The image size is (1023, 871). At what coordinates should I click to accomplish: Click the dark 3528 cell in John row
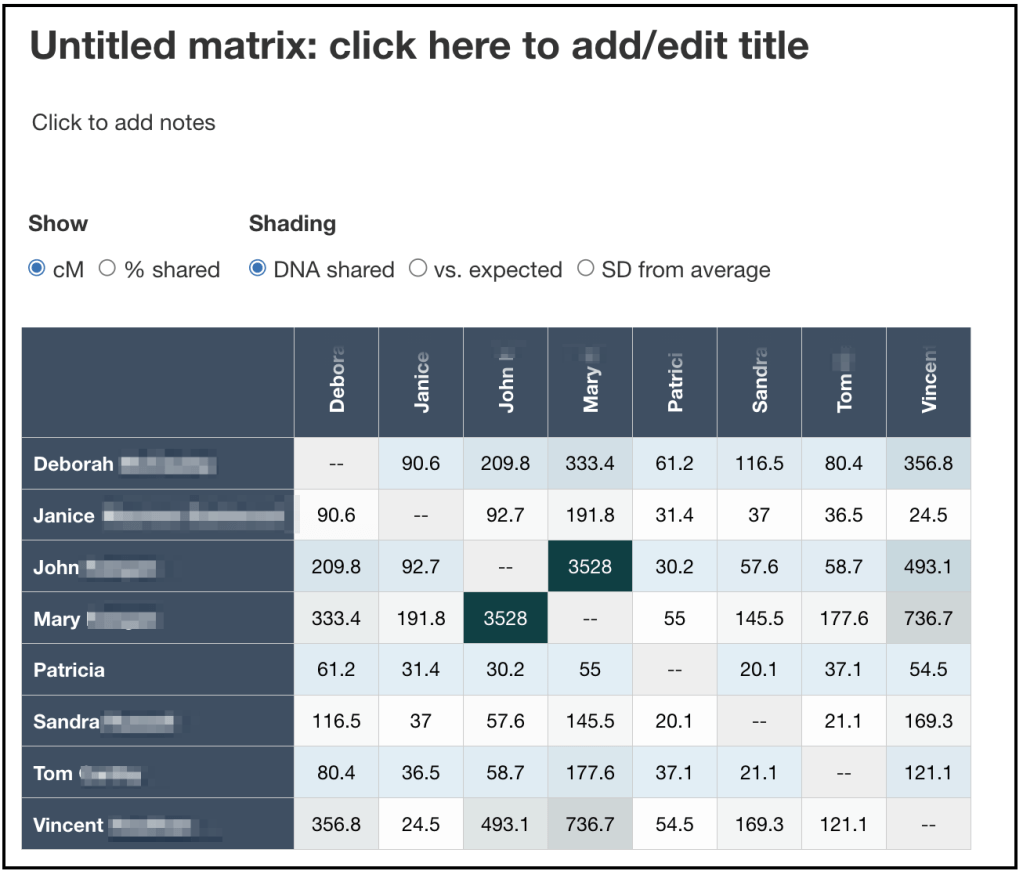590,567
